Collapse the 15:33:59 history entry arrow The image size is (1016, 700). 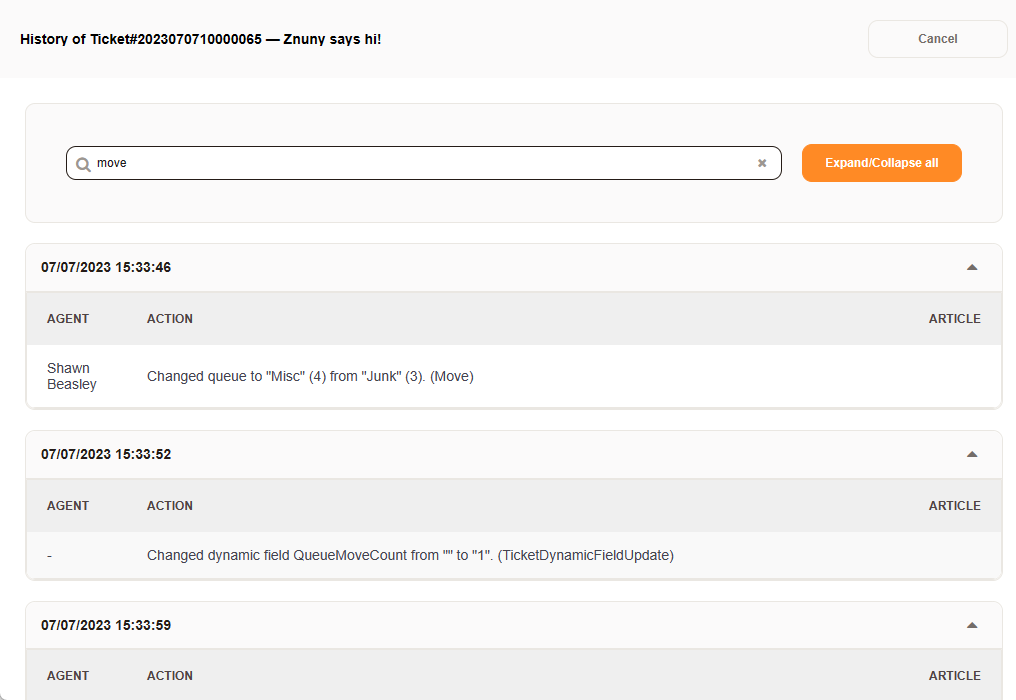pyautogui.click(x=972, y=625)
